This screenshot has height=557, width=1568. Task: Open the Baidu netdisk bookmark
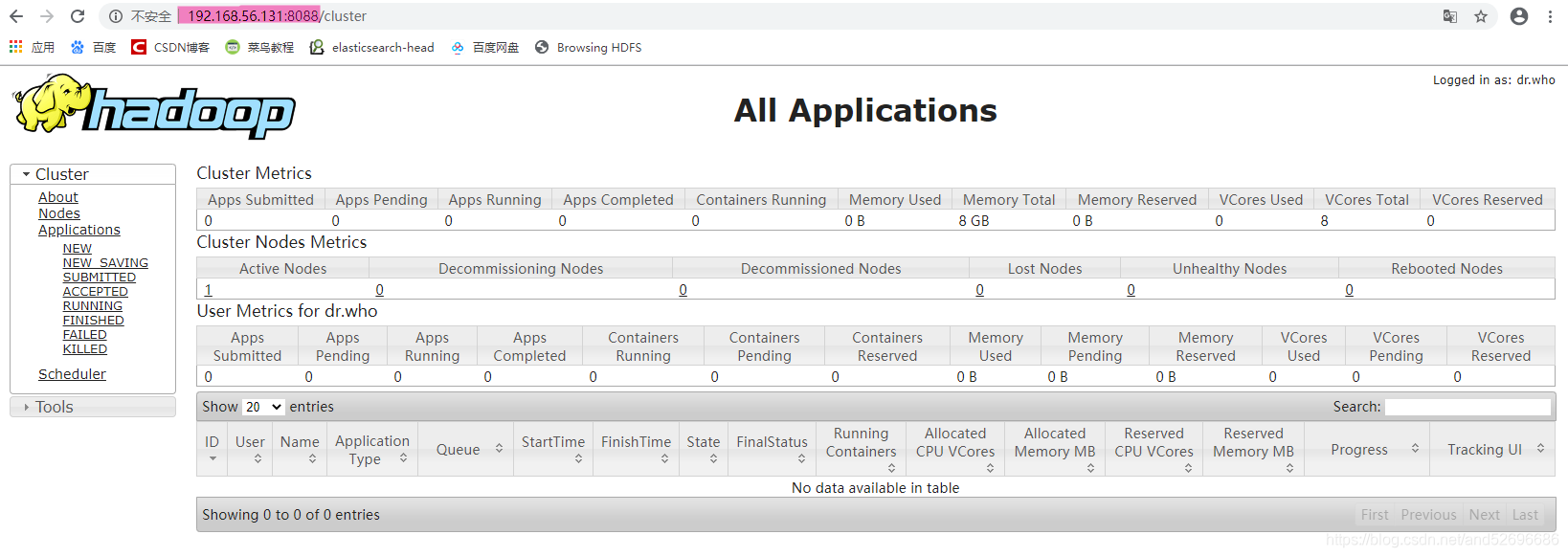(x=484, y=47)
